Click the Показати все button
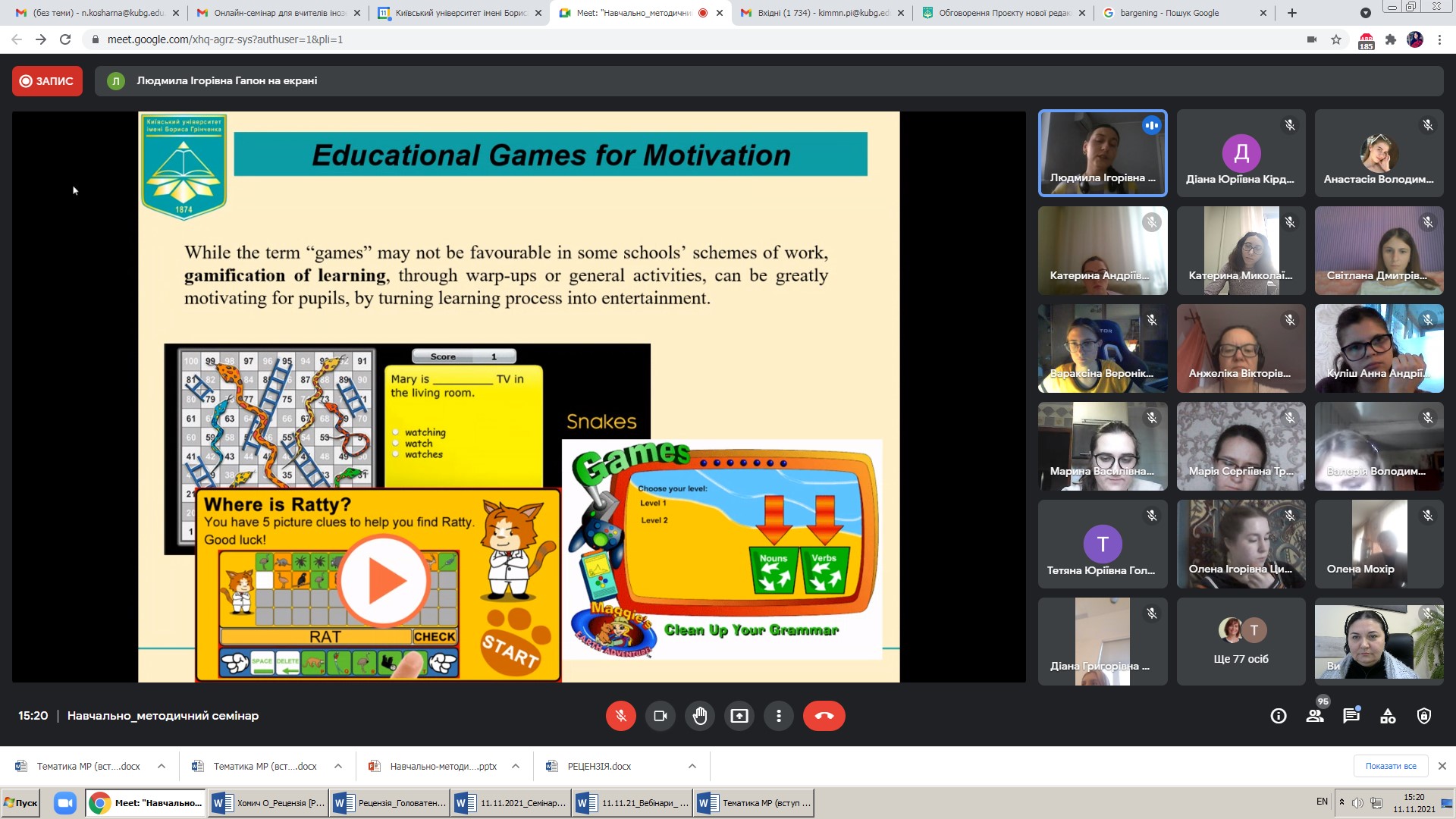The width and height of the screenshot is (1456, 819). pos(1390,767)
